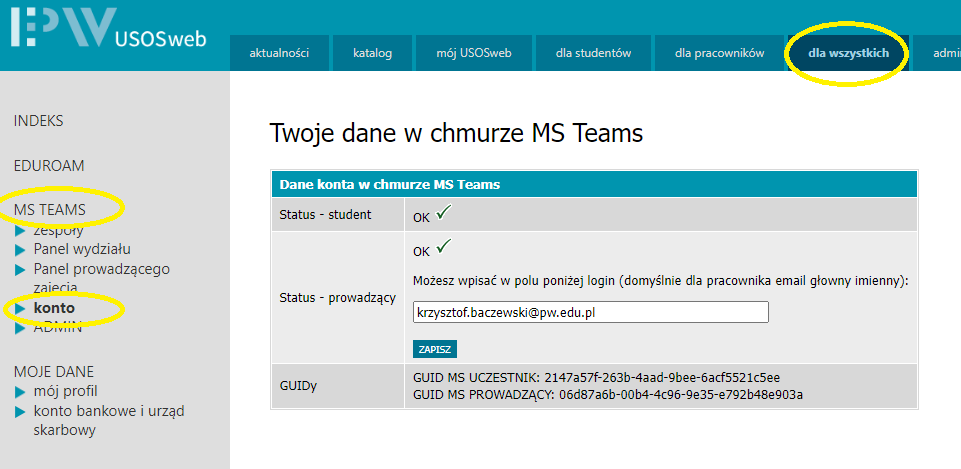Click arrow icon beside ADMIN

click(x=20, y=329)
